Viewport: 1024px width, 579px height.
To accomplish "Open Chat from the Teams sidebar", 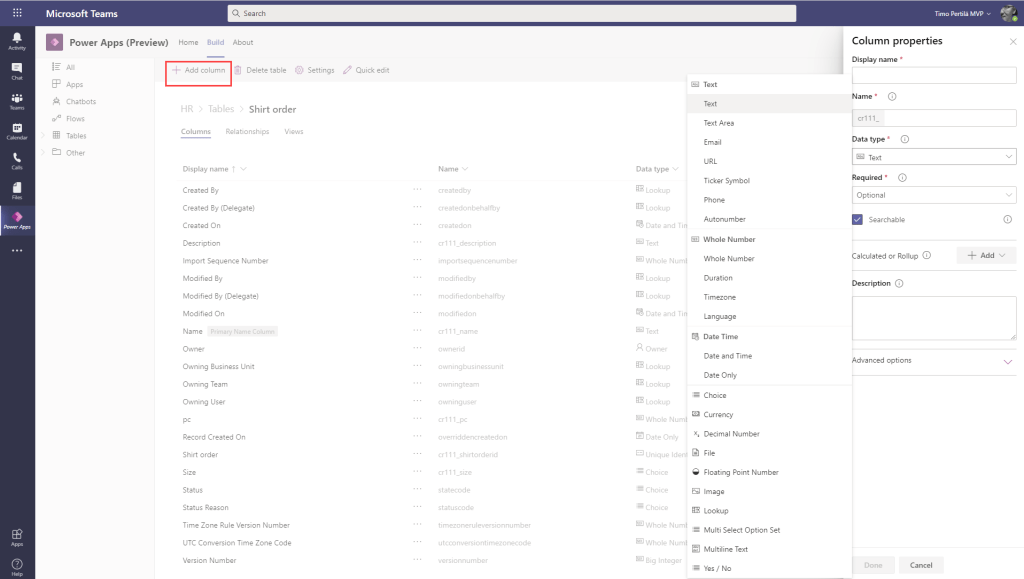I will pyautogui.click(x=17, y=70).
